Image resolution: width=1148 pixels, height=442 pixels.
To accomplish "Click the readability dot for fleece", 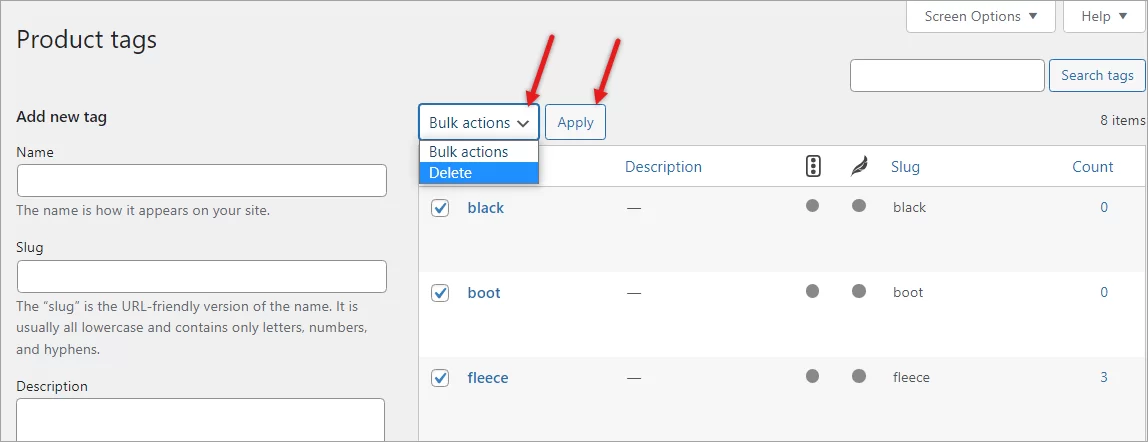I will (x=859, y=376).
